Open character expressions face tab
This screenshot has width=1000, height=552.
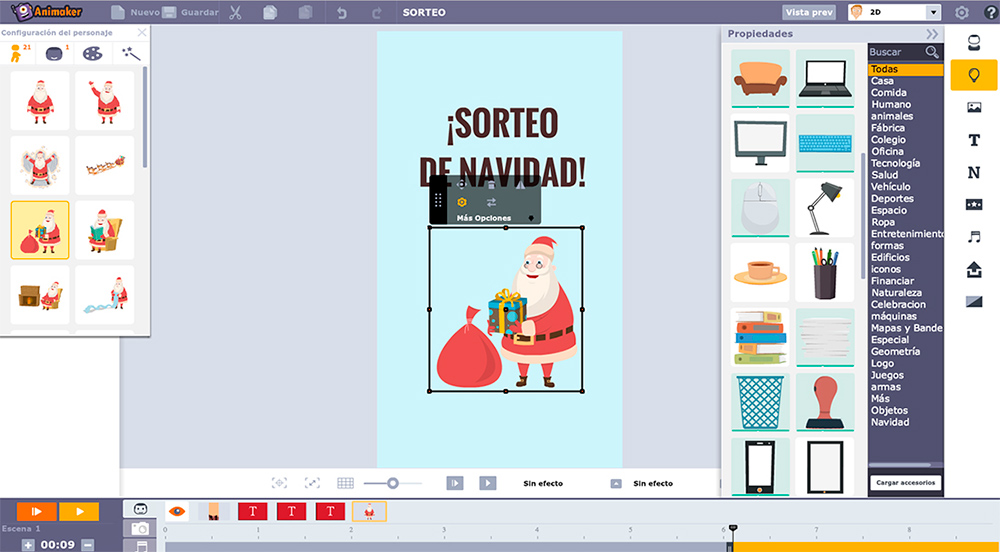tap(55, 54)
